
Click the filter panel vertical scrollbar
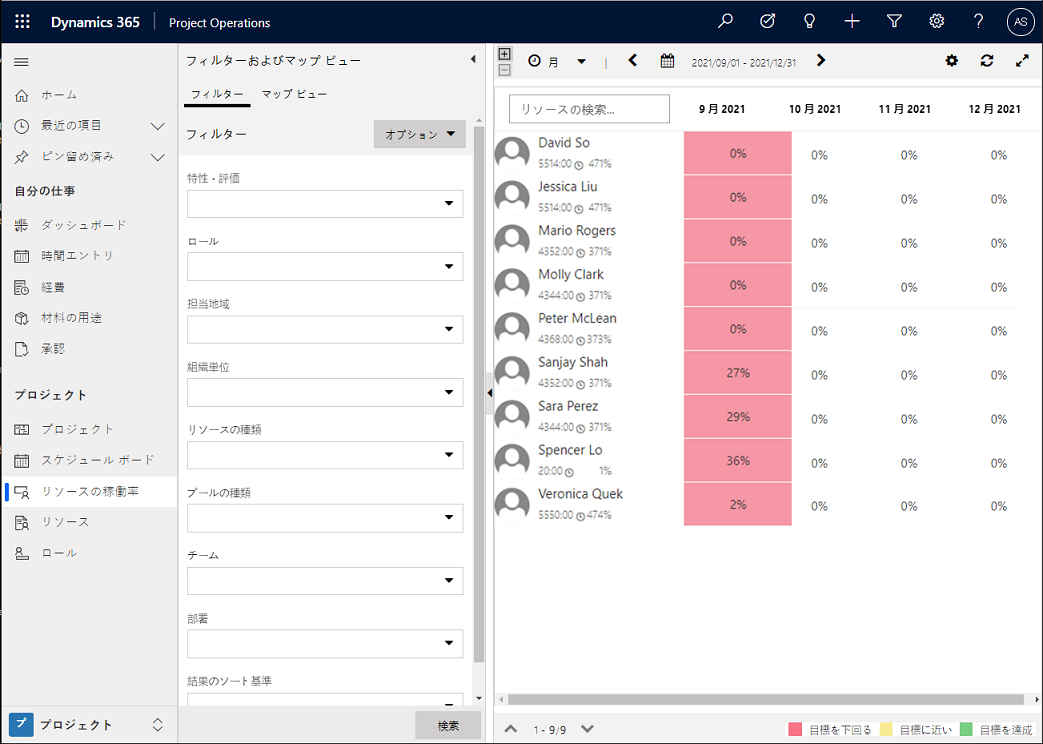pyautogui.click(x=479, y=393)
